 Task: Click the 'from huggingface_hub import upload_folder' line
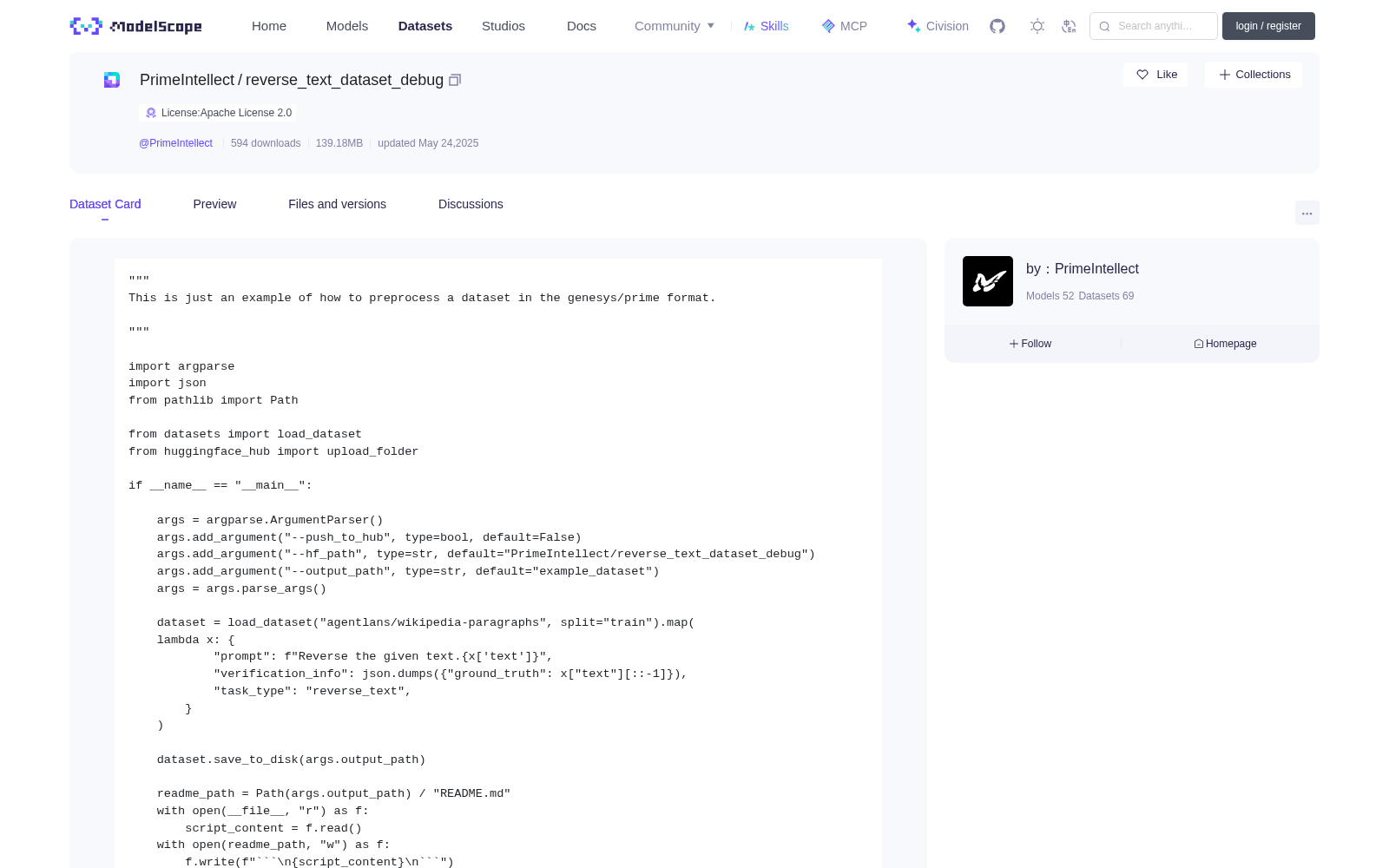[x=273, y=451]
